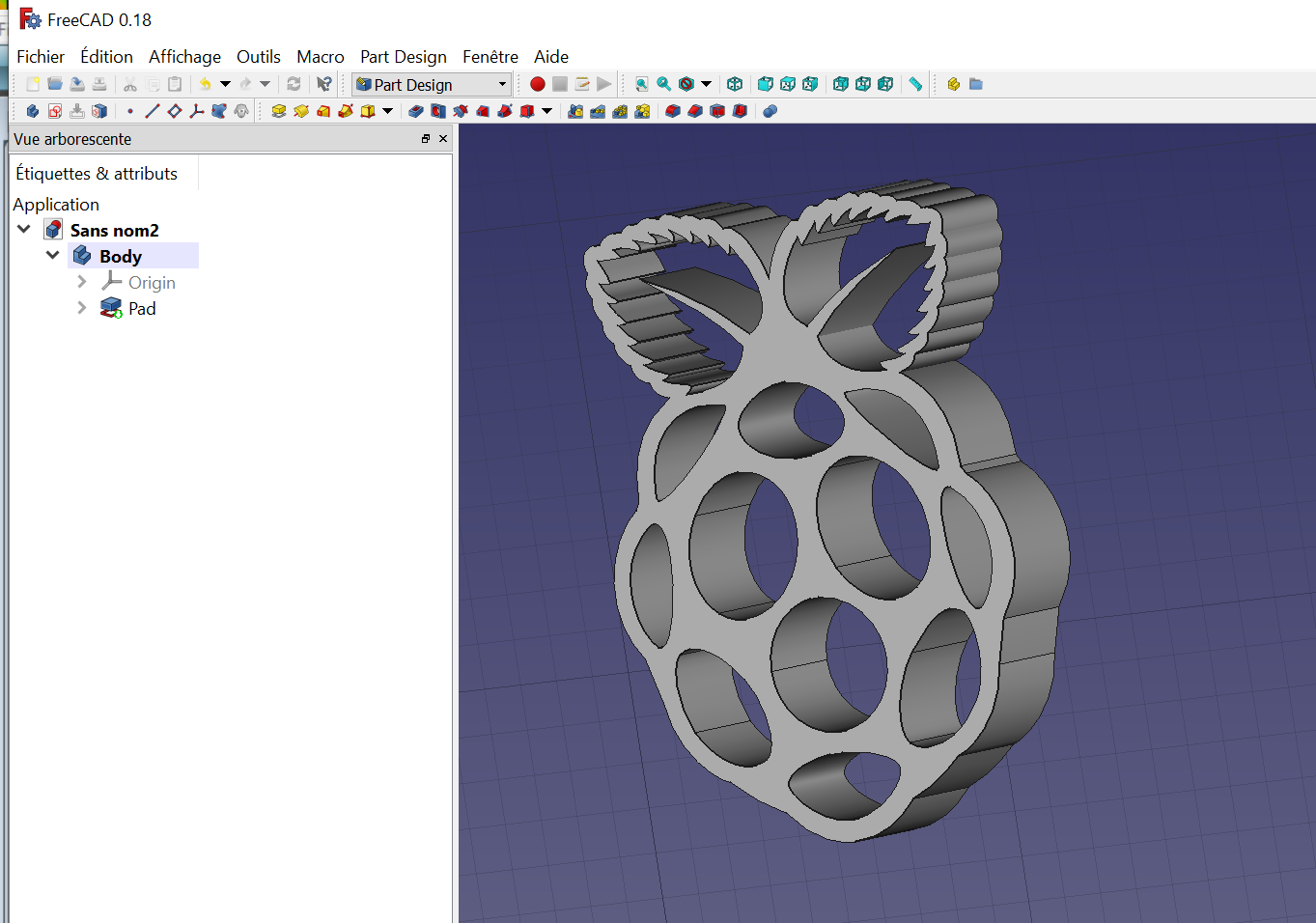
Task: Open the draw style dropdown arrow
Action: [x=706, y=84]
